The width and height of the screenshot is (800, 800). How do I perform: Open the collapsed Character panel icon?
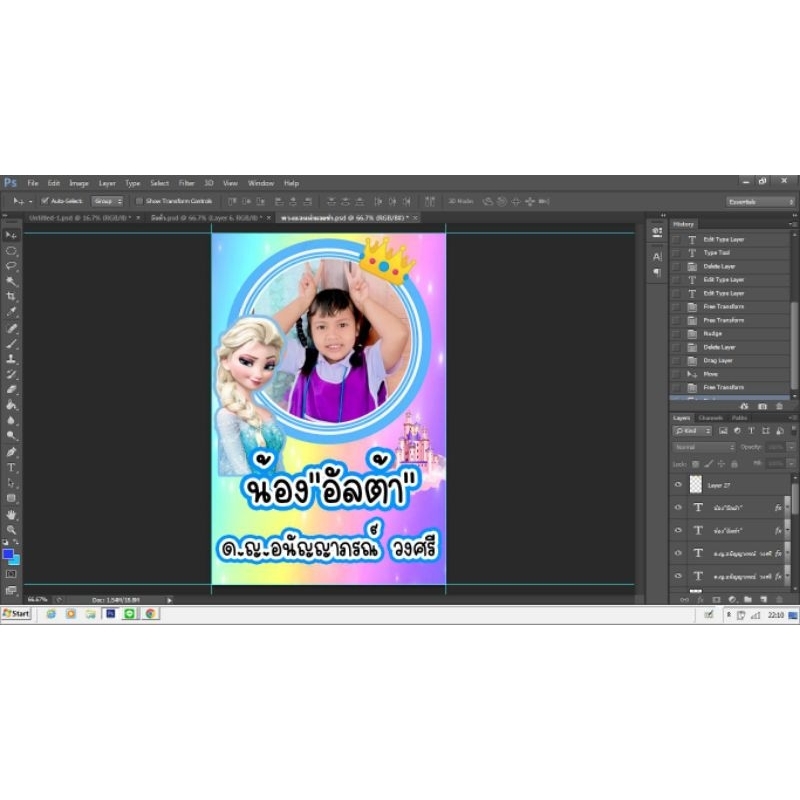[x=657, y=256]
